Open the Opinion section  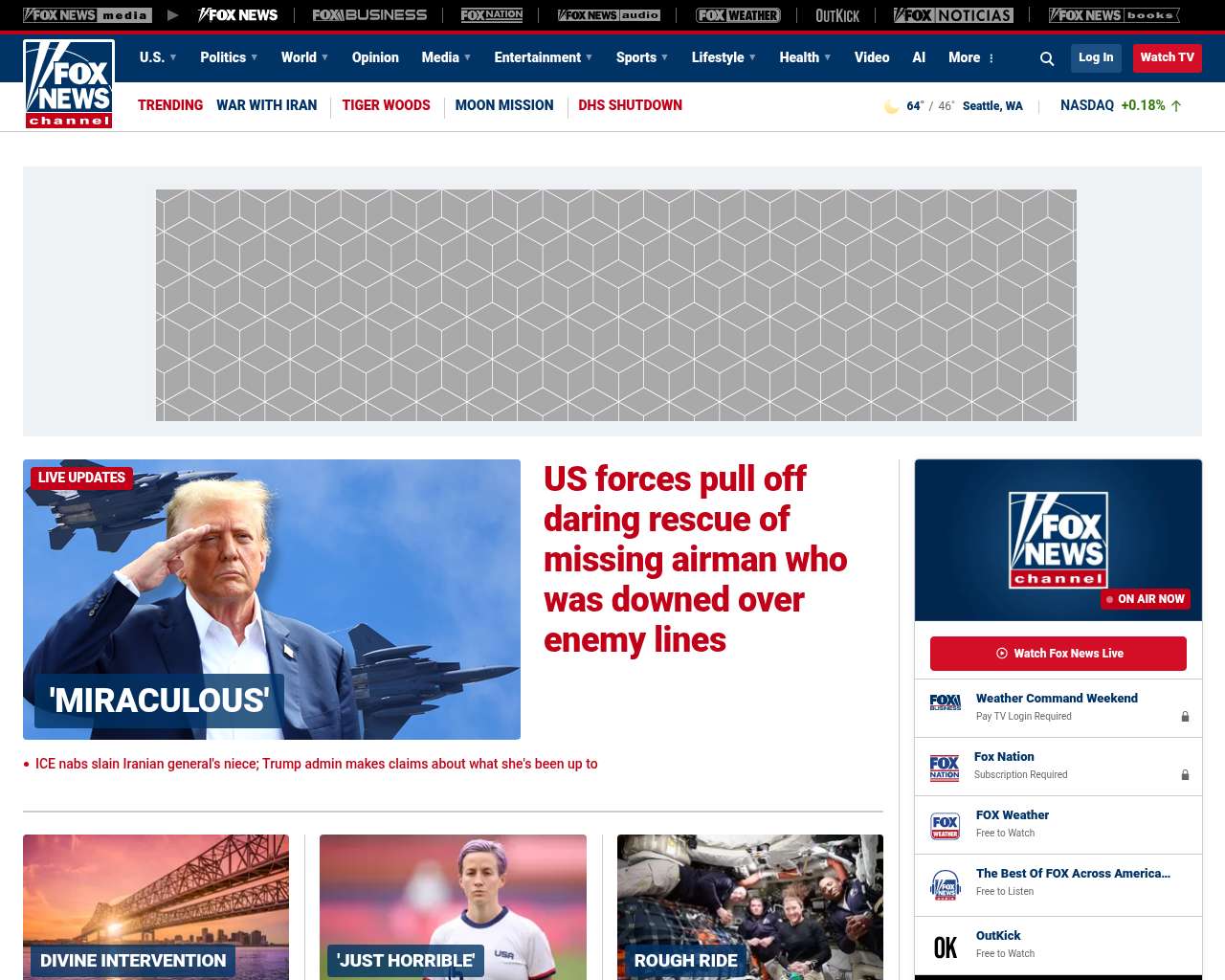(375, 57)
